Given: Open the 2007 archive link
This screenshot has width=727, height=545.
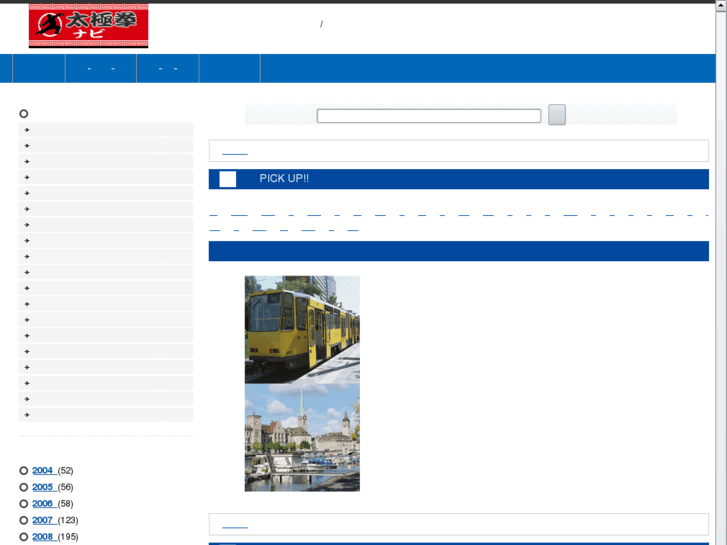Looking at the screenshot, I should (44, 520).
